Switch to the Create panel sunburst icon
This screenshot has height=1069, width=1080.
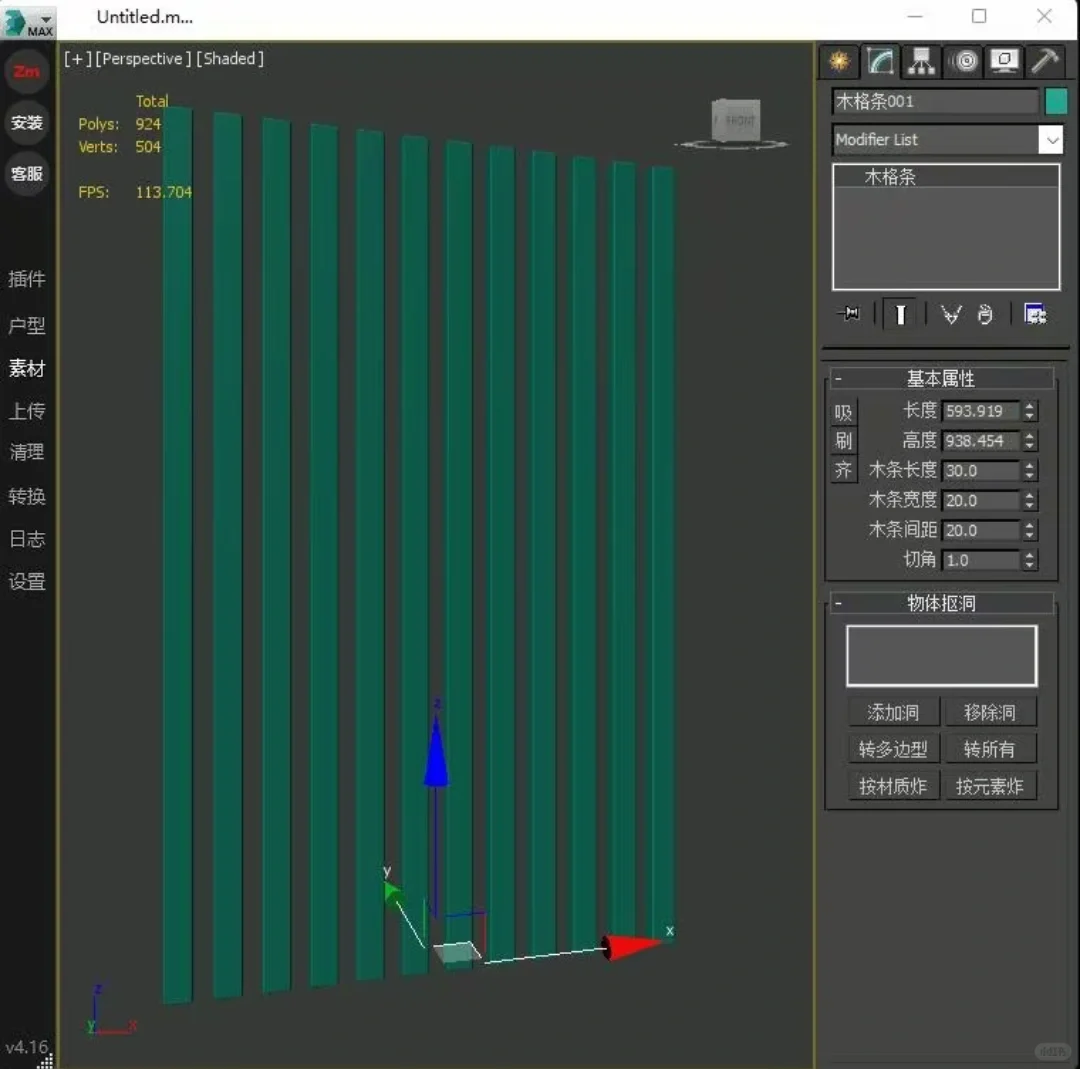tap(838, 61)
